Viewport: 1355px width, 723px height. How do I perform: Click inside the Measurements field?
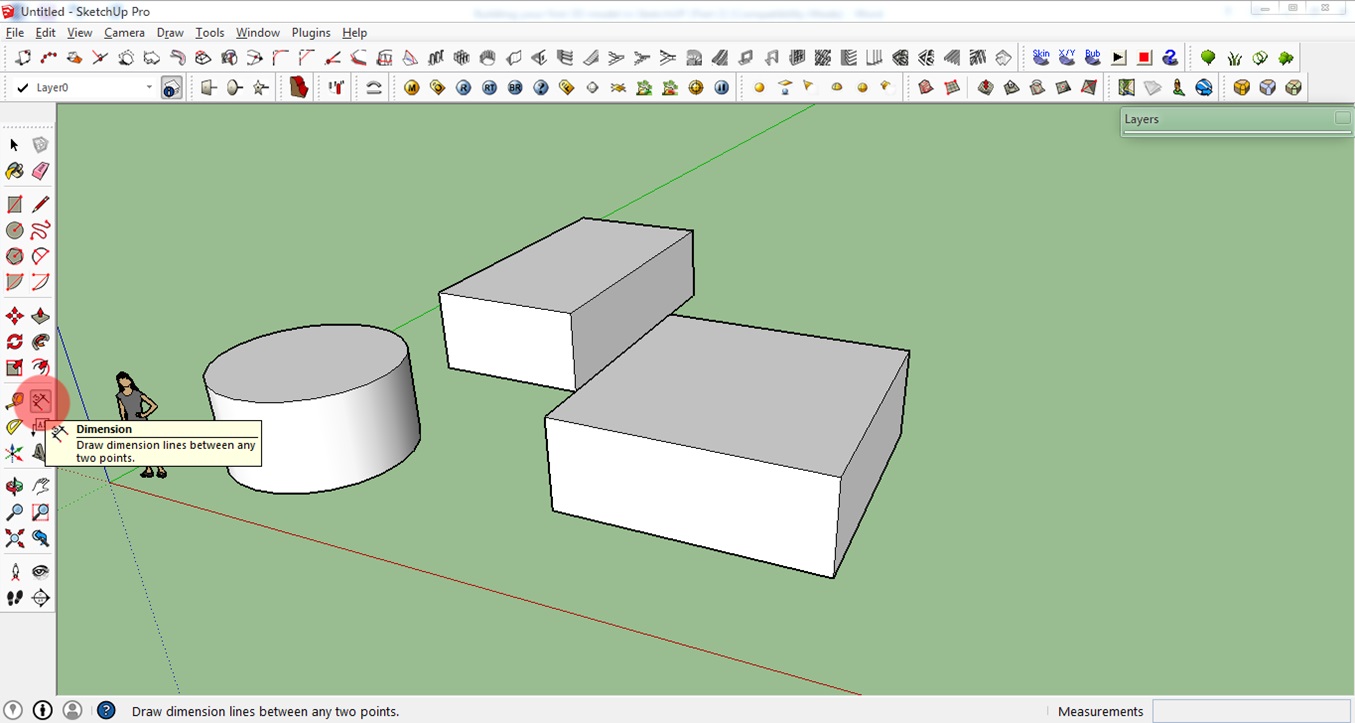coord(1250,710)
